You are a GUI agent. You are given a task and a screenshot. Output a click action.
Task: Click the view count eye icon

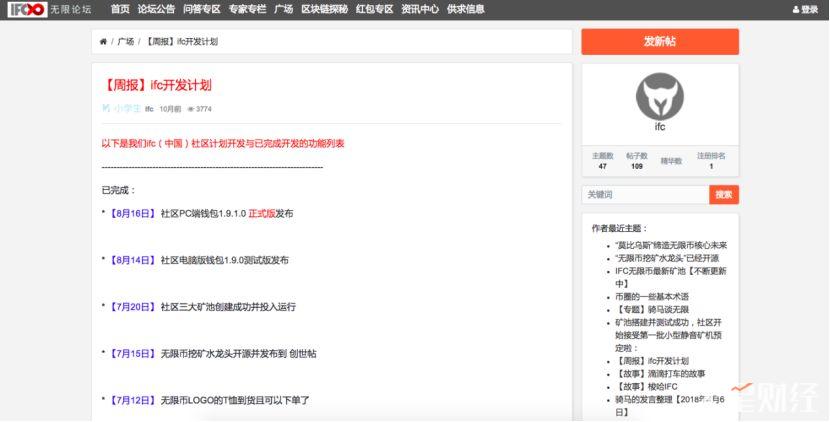click(x=191, y=109)
